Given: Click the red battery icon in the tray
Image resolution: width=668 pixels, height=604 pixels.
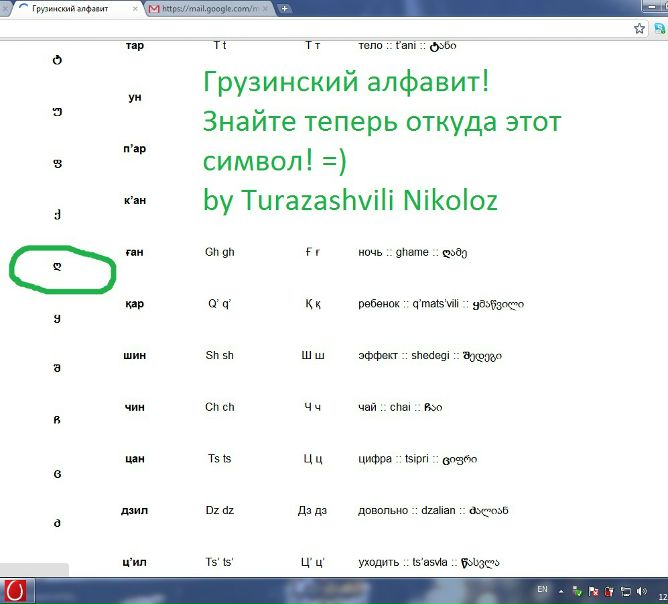Looking at the screenshot, I should [607, 590].
